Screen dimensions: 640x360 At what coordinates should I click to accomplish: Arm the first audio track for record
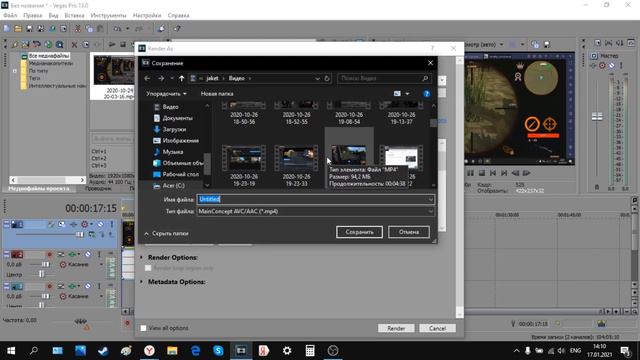click(50, 254)
